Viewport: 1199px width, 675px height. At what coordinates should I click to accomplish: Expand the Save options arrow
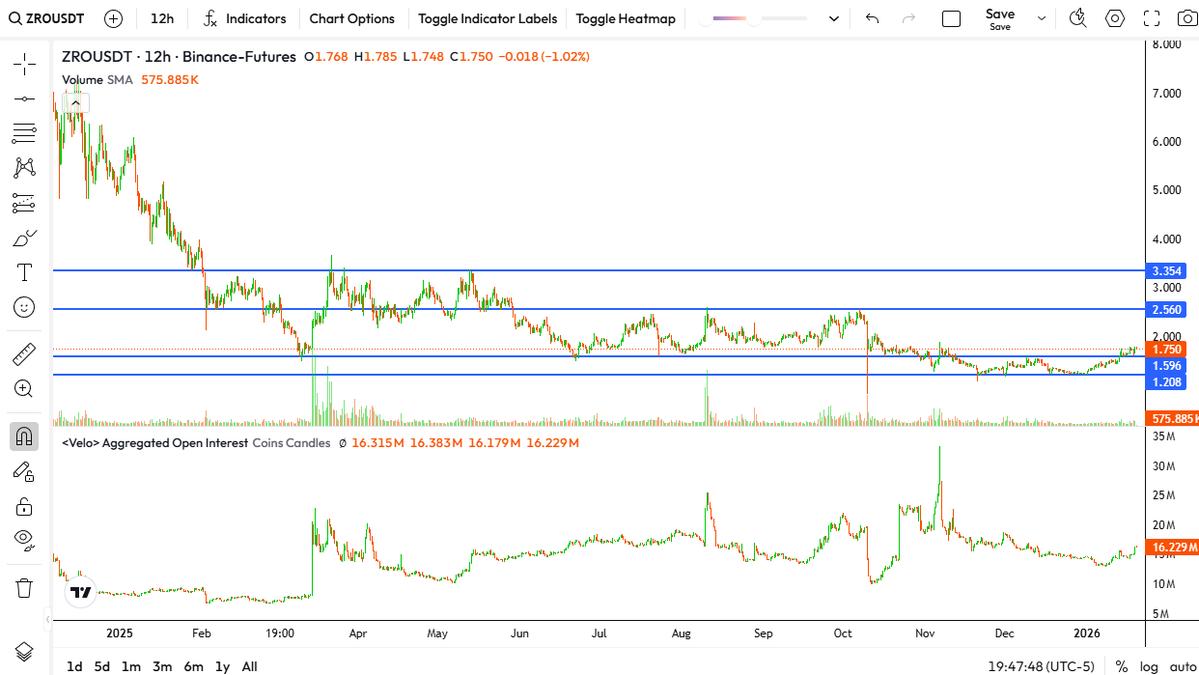(1042, 18)
